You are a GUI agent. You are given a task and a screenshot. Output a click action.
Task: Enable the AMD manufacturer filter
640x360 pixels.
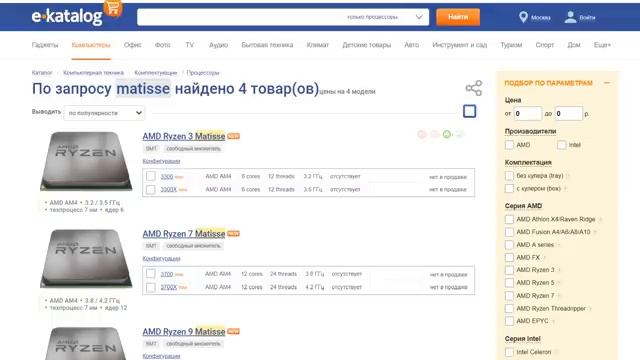(x=509, y=145)
